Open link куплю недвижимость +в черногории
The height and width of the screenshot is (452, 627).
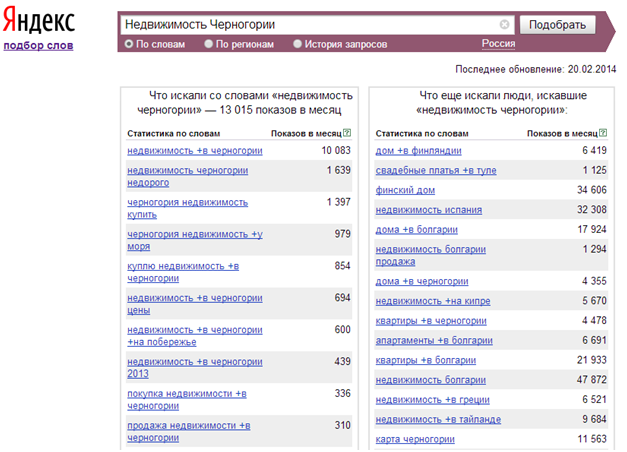coord(183,272)
